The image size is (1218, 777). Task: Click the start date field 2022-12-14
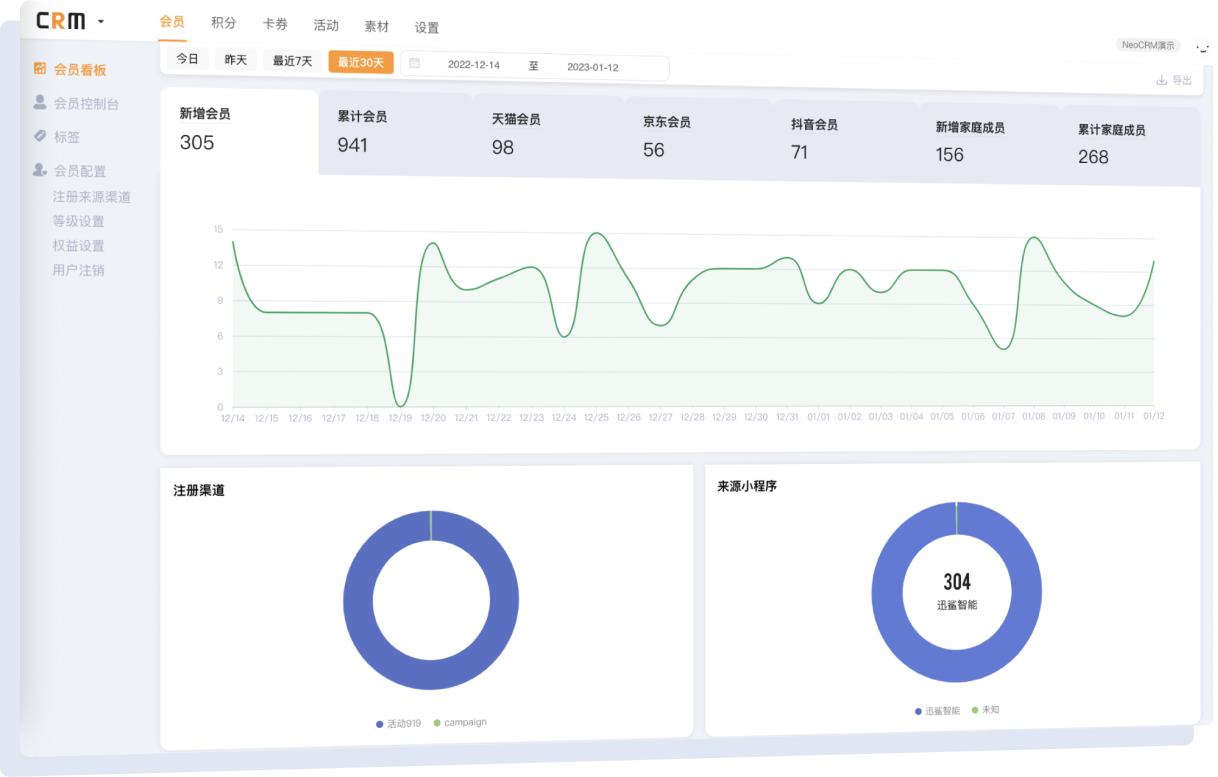point(474,65)
